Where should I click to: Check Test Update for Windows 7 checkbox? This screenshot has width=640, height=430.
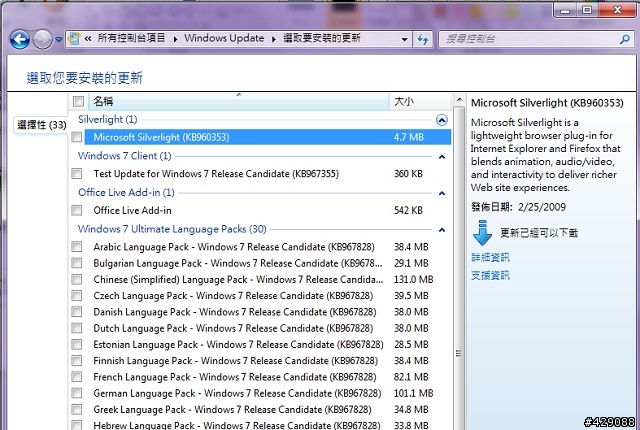click(x=77, y=174)
